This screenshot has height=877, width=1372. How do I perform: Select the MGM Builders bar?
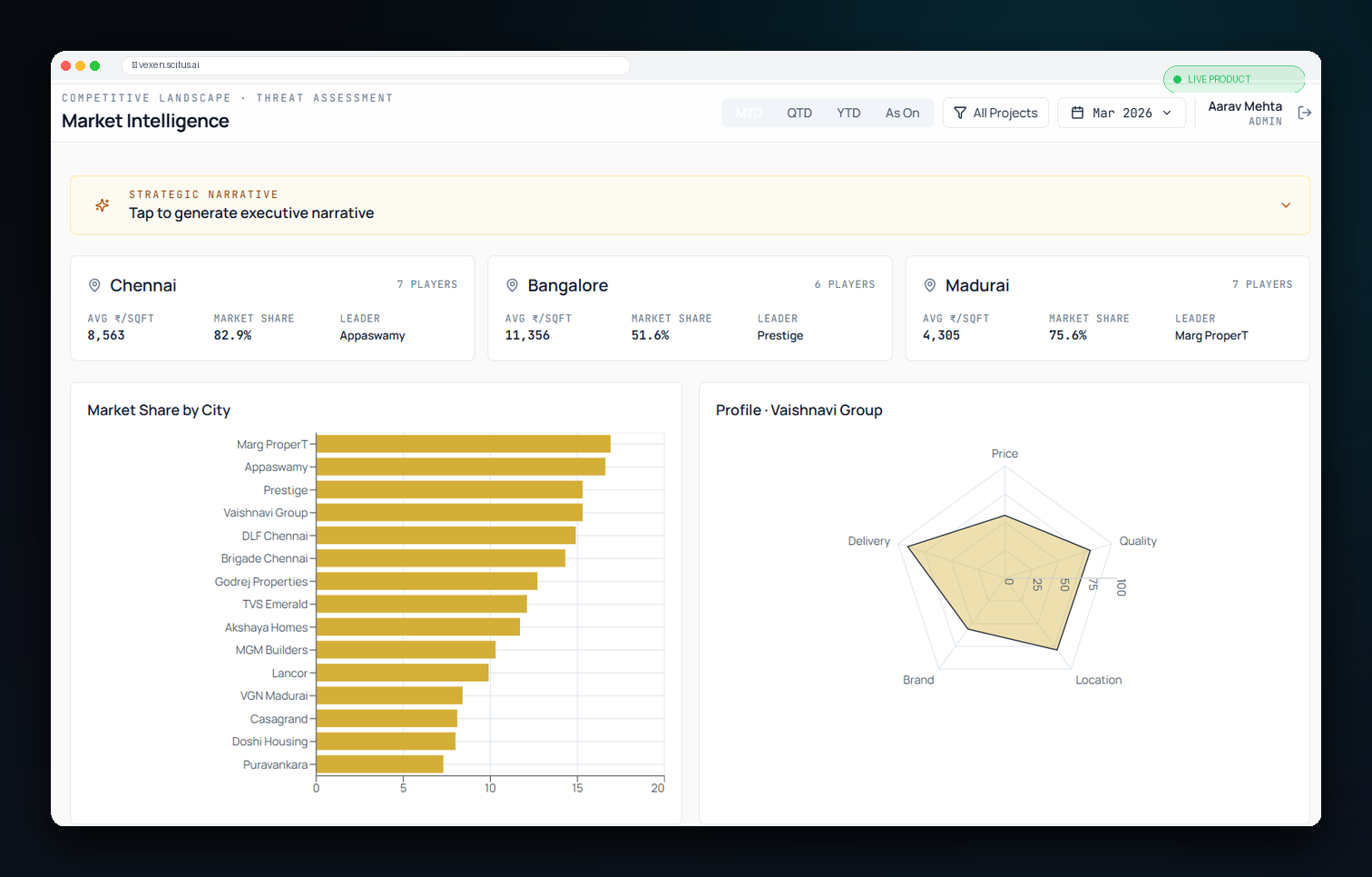[406, 650]
